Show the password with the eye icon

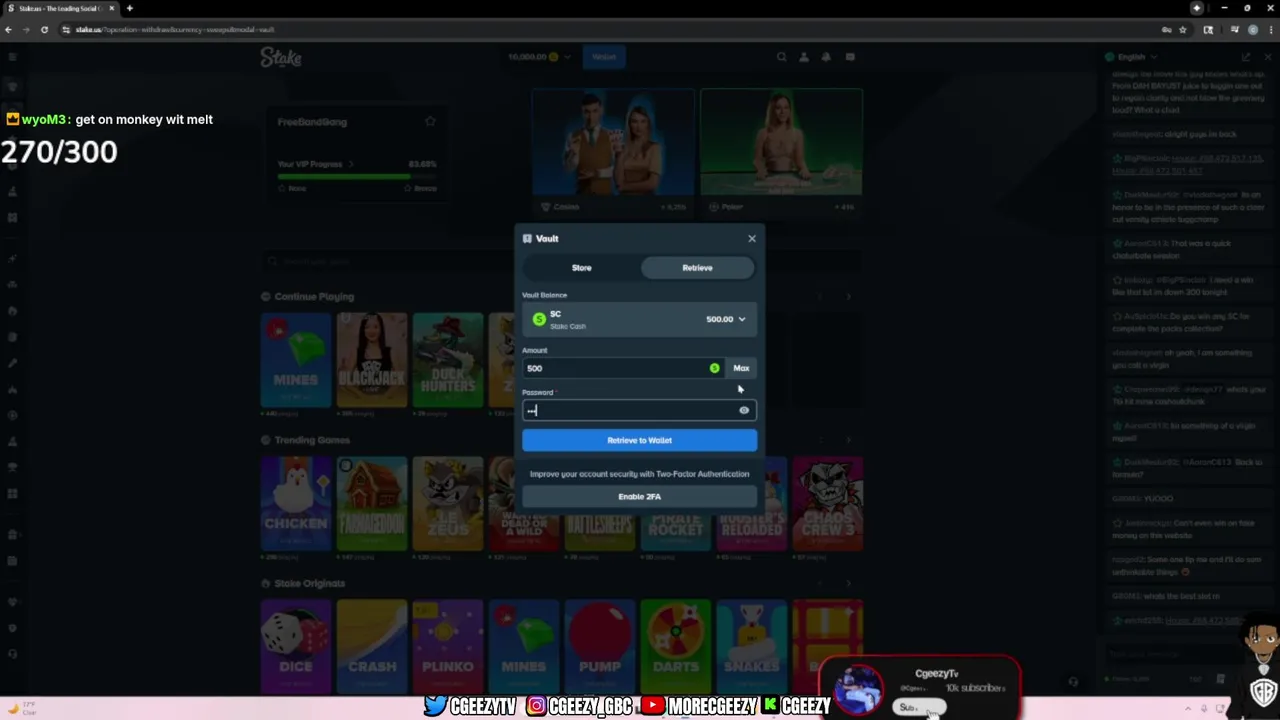(x=744, y=410)
